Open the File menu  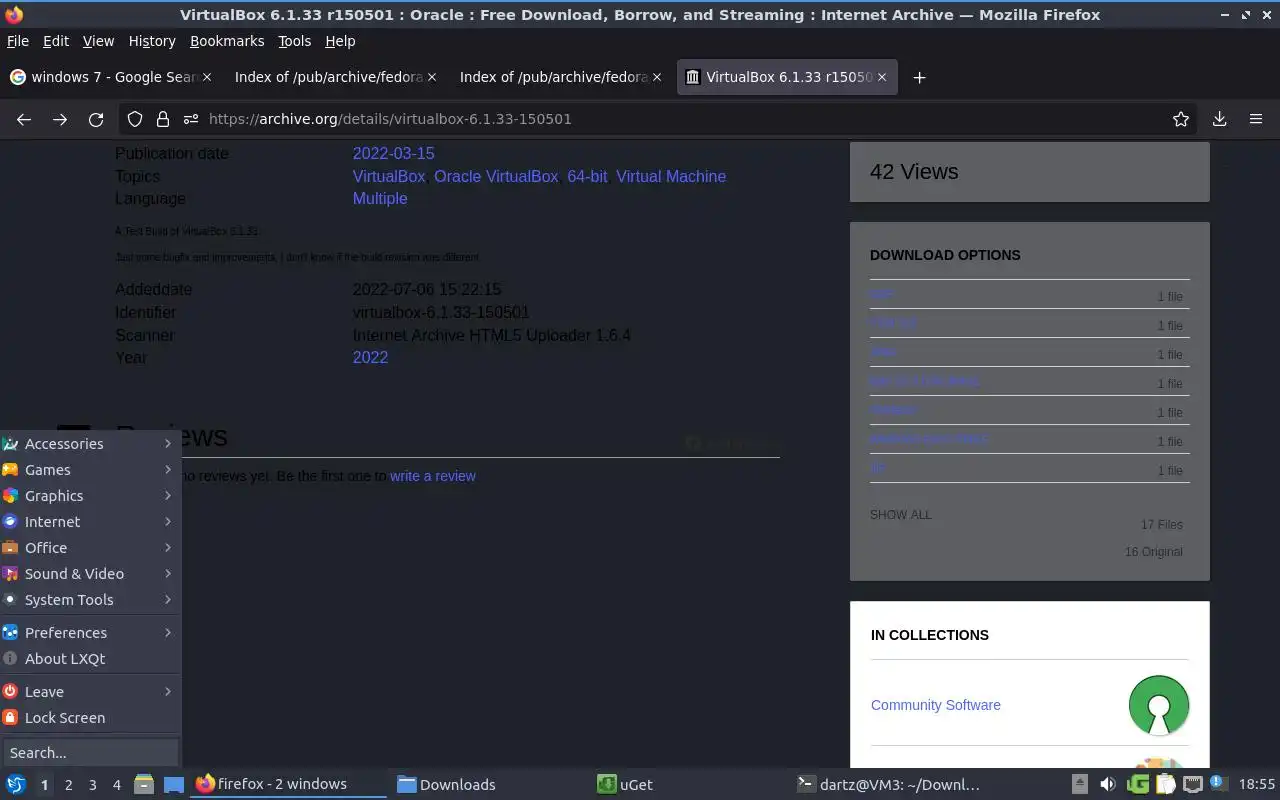(18, 41)
